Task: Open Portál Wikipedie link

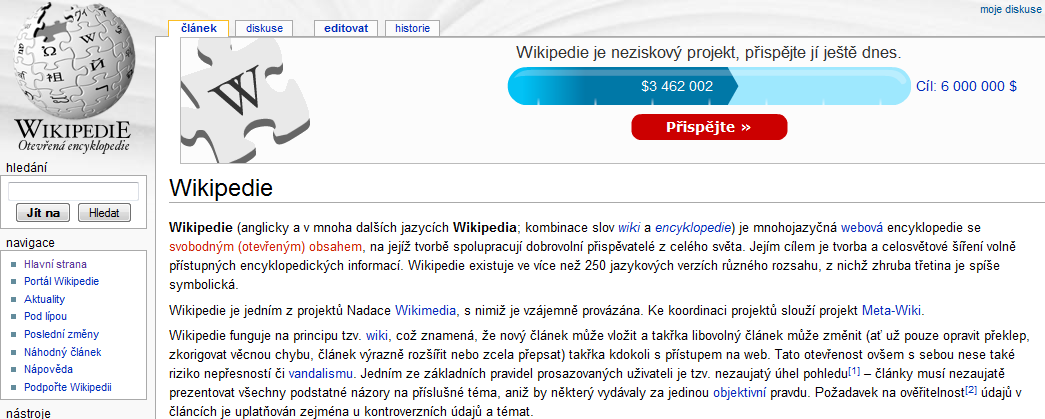Action: (61, 281)
